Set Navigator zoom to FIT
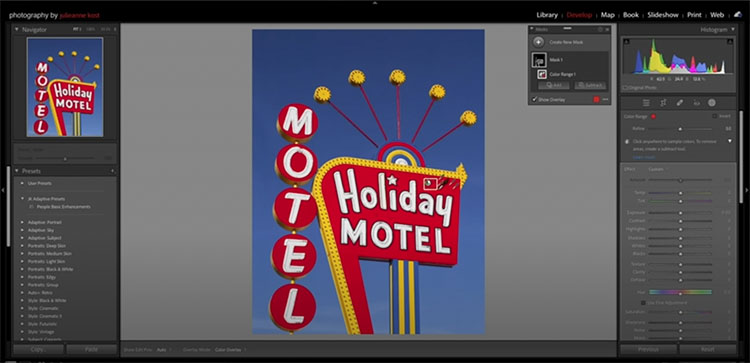The image size is (750, 363). click(x=77, y=29)
